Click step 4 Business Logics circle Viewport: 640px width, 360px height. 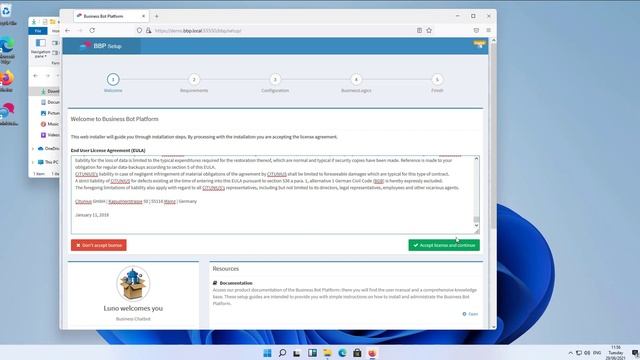click(356, 79)
